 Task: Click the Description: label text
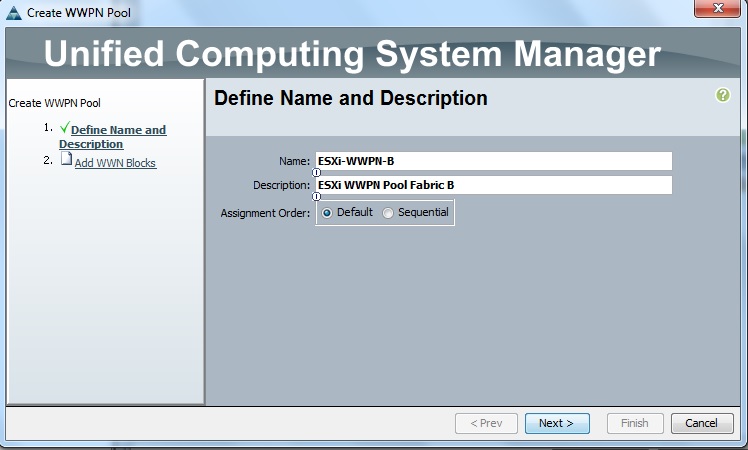tap(281, 185)
